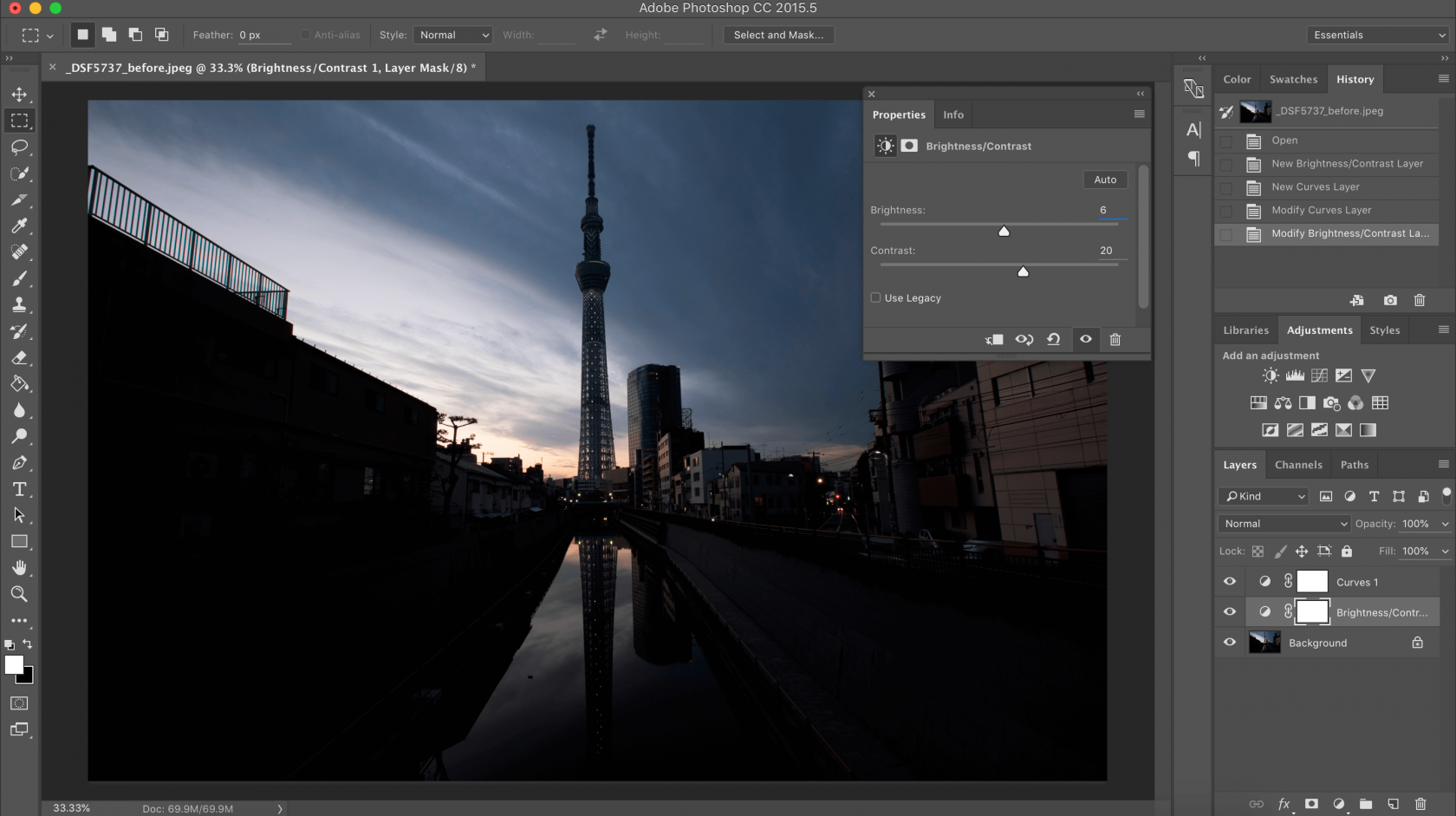Screen dimensions: 1456x816
Task: Open the layer blending mode dropdown
Action: 1283,524
